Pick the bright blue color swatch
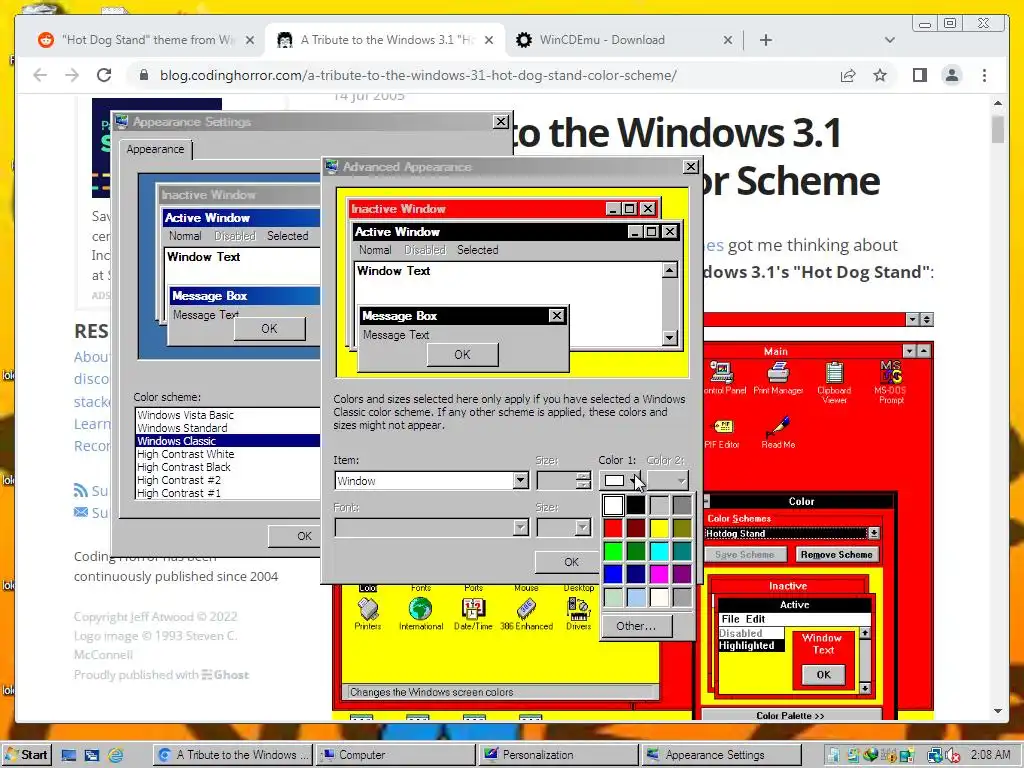This screenshot has width=1024, height=768. 613,574
